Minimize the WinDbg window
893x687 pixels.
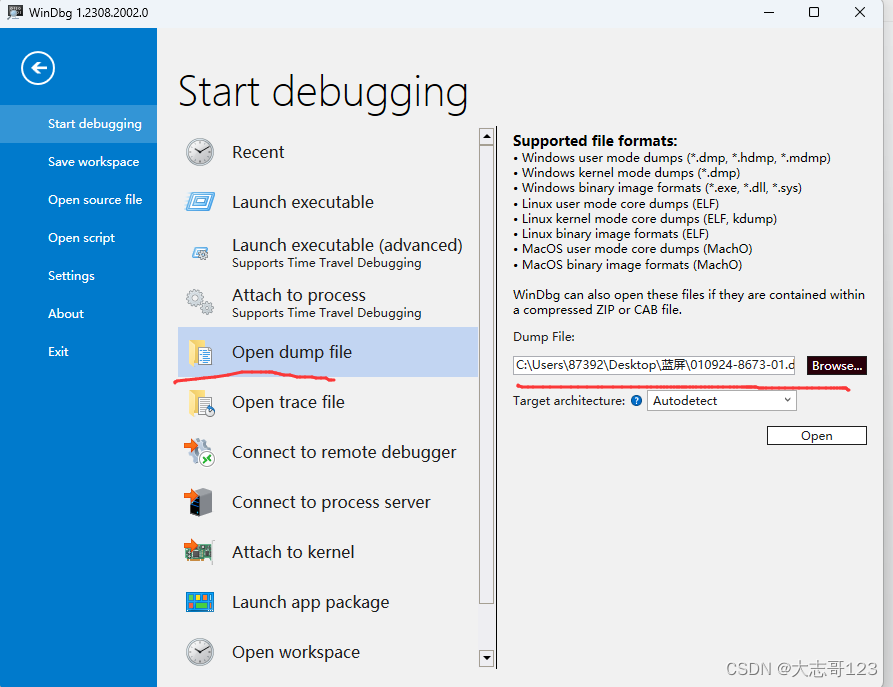coord(769,12)
